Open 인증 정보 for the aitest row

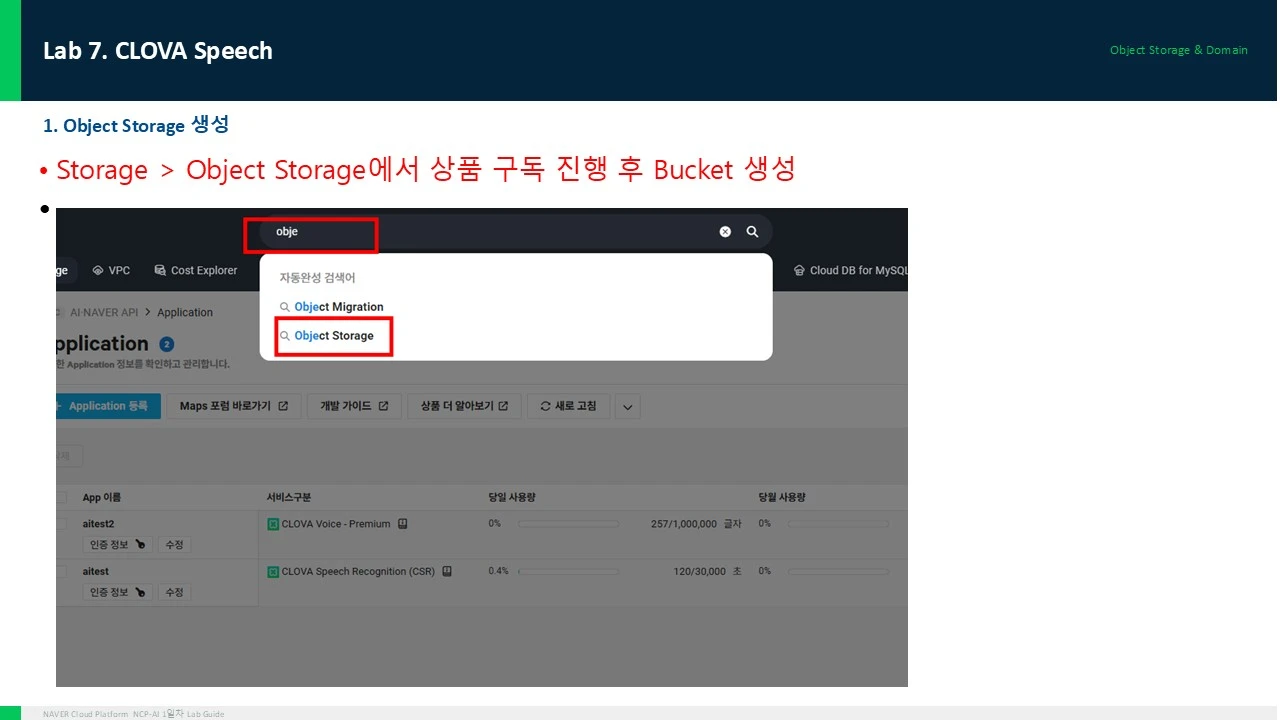[x=117, y=592]
